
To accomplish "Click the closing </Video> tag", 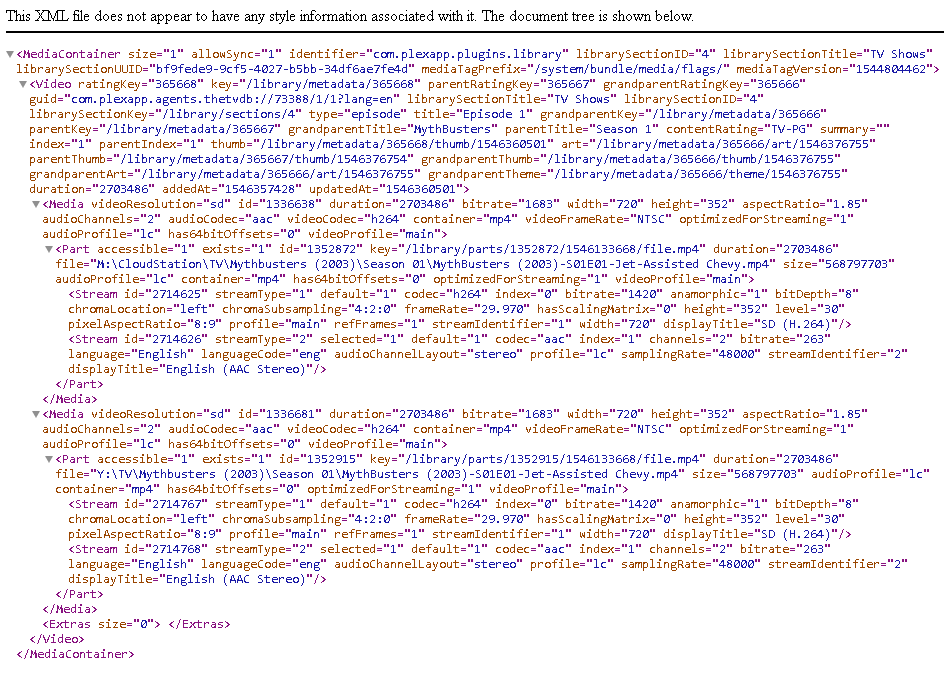I will (x=56, y=639).
